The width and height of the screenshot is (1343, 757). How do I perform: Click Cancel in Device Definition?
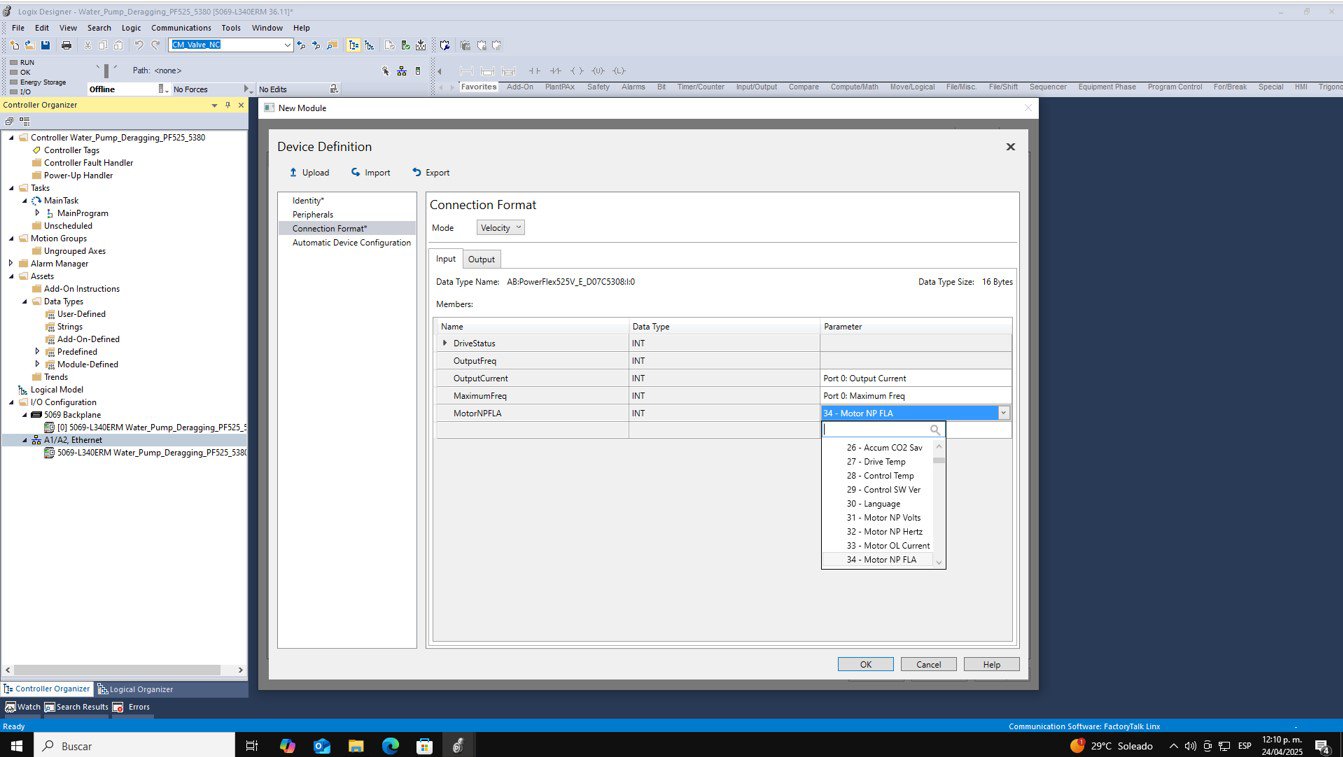click(x=928, y=664)
